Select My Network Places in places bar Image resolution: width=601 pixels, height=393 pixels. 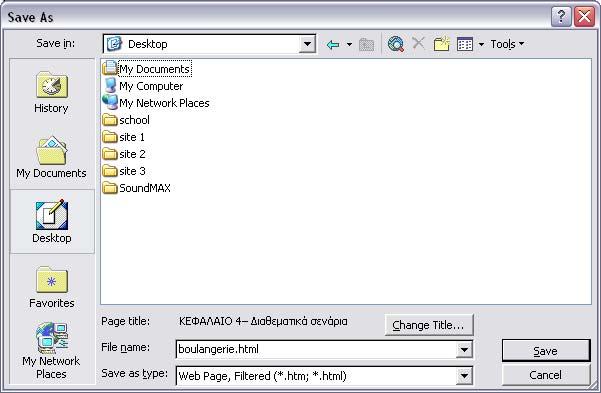tap(52, 351)
